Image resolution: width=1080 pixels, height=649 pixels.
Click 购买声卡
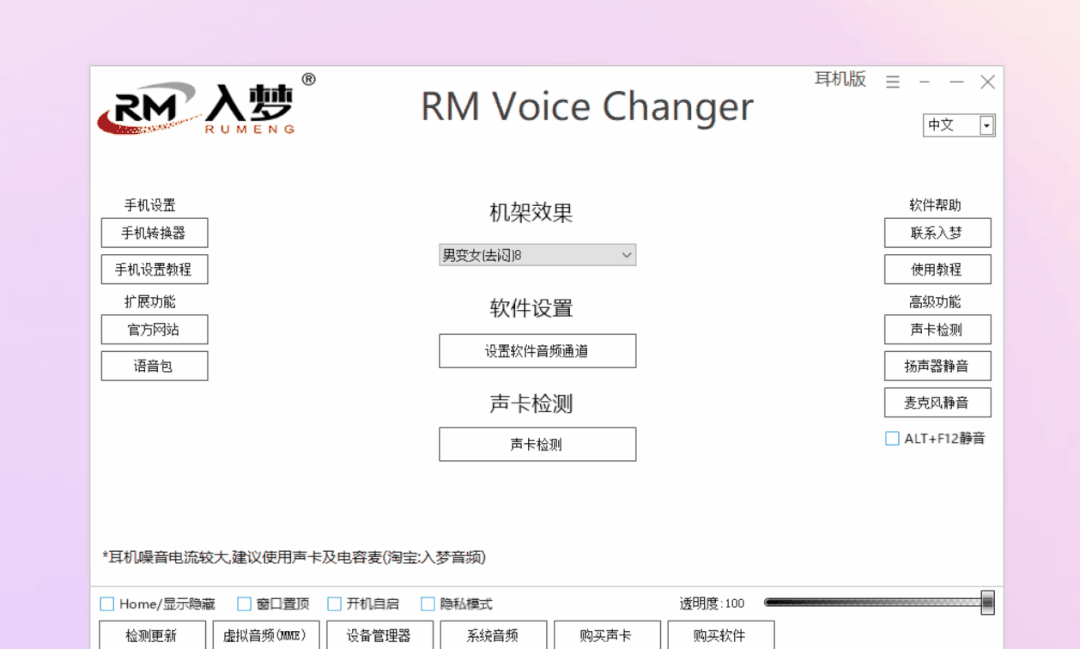(607, 635)
